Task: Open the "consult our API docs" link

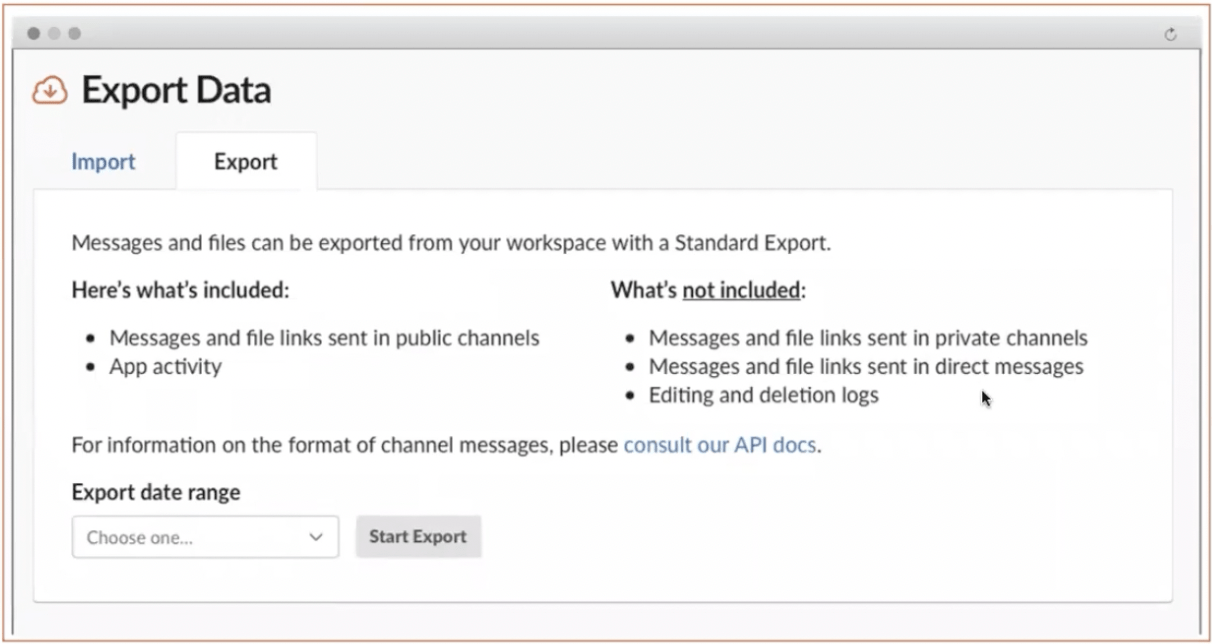Action: click(x=719, y=446)
